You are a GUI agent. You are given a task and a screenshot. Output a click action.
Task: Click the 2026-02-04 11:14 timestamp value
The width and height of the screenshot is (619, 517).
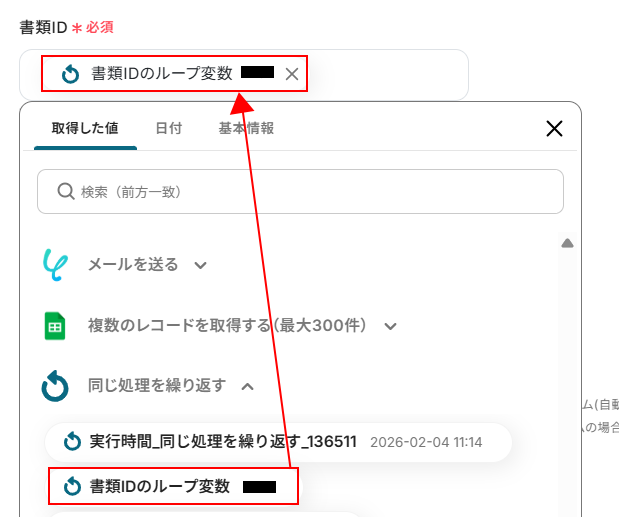[x=426, y=442]
